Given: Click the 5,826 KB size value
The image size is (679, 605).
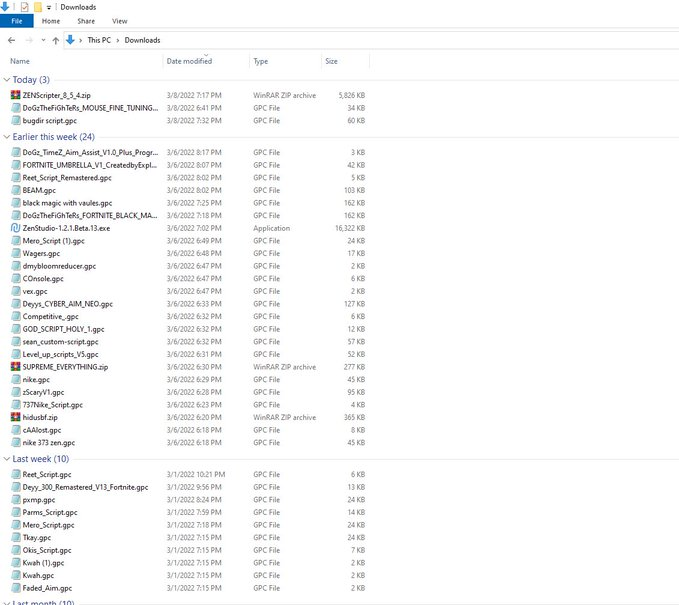Looking at the screenshot, I should pyautogui.click(x=352, y=95).
